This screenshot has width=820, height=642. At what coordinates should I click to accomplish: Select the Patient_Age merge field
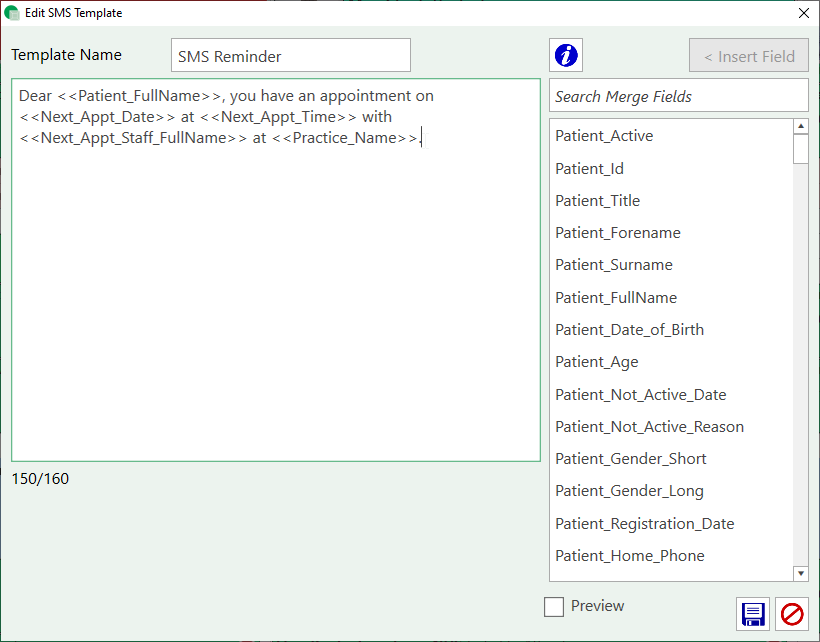coord(597,361)
